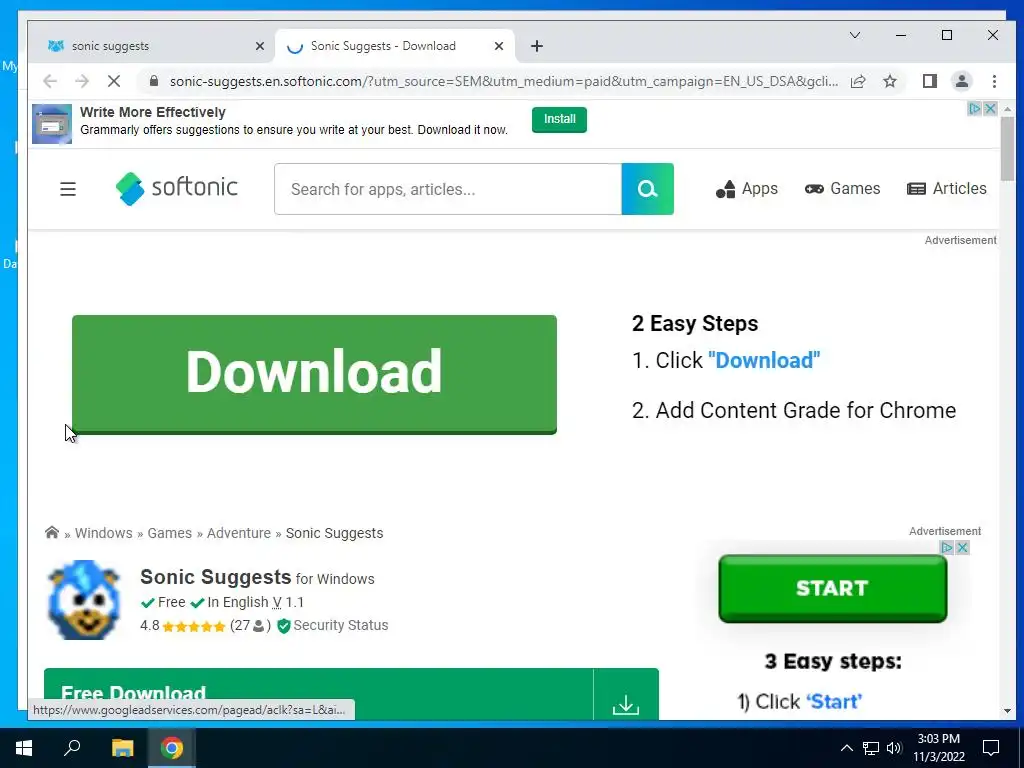This screenshot has height=768, width=1024.
Task: Click the vertical scrollbar thumb
Action: [1007, 149]
